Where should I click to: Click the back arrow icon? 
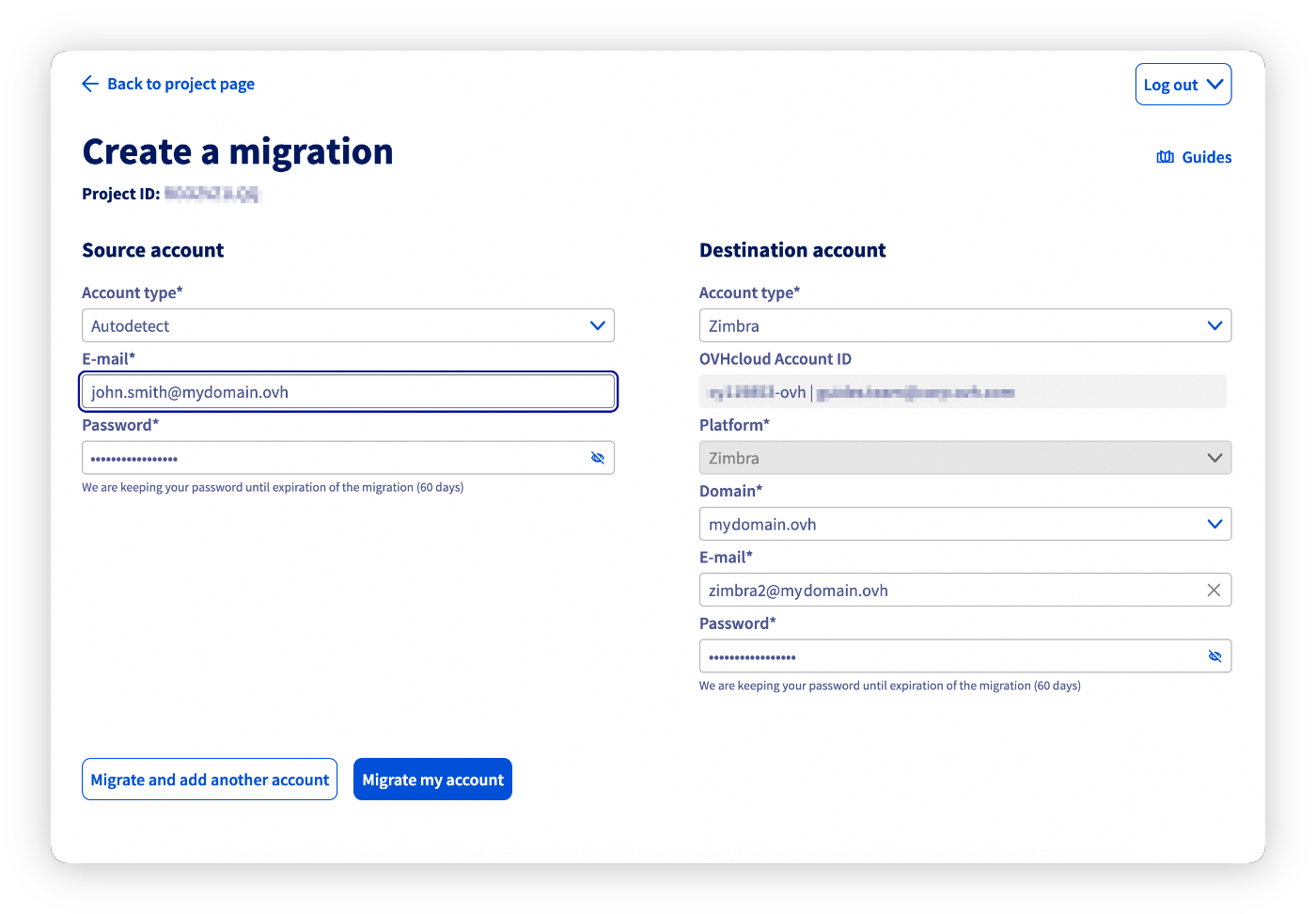tap(89, 84)
